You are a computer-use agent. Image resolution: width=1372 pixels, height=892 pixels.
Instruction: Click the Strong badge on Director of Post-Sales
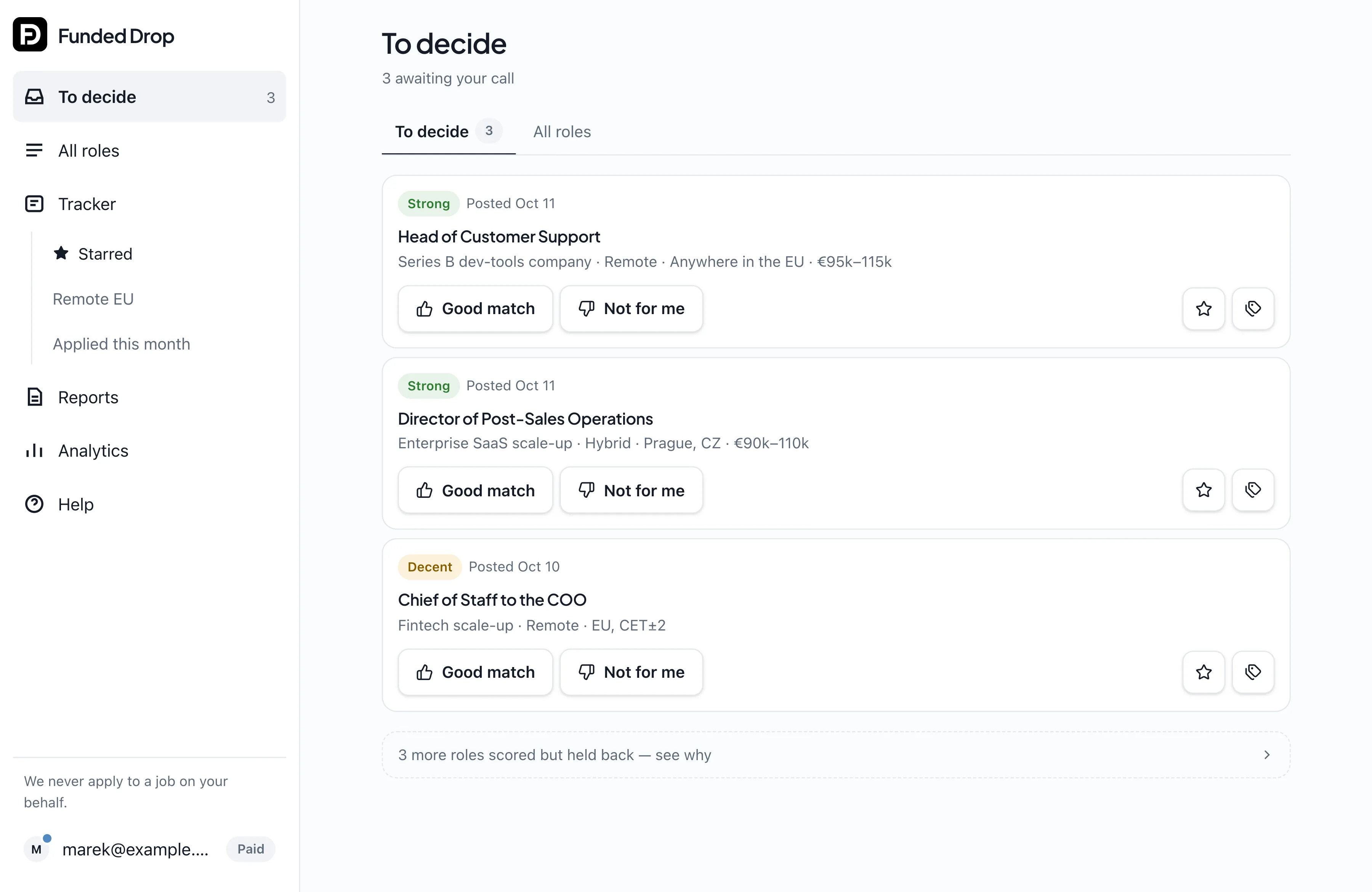(428, 386)
